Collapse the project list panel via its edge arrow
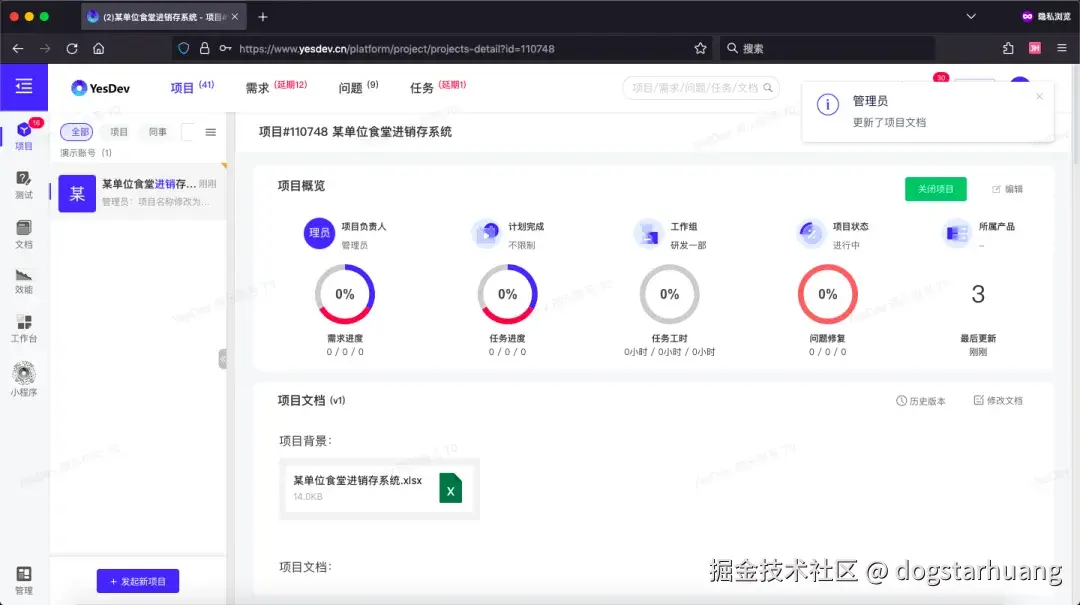 pos(224,358)
